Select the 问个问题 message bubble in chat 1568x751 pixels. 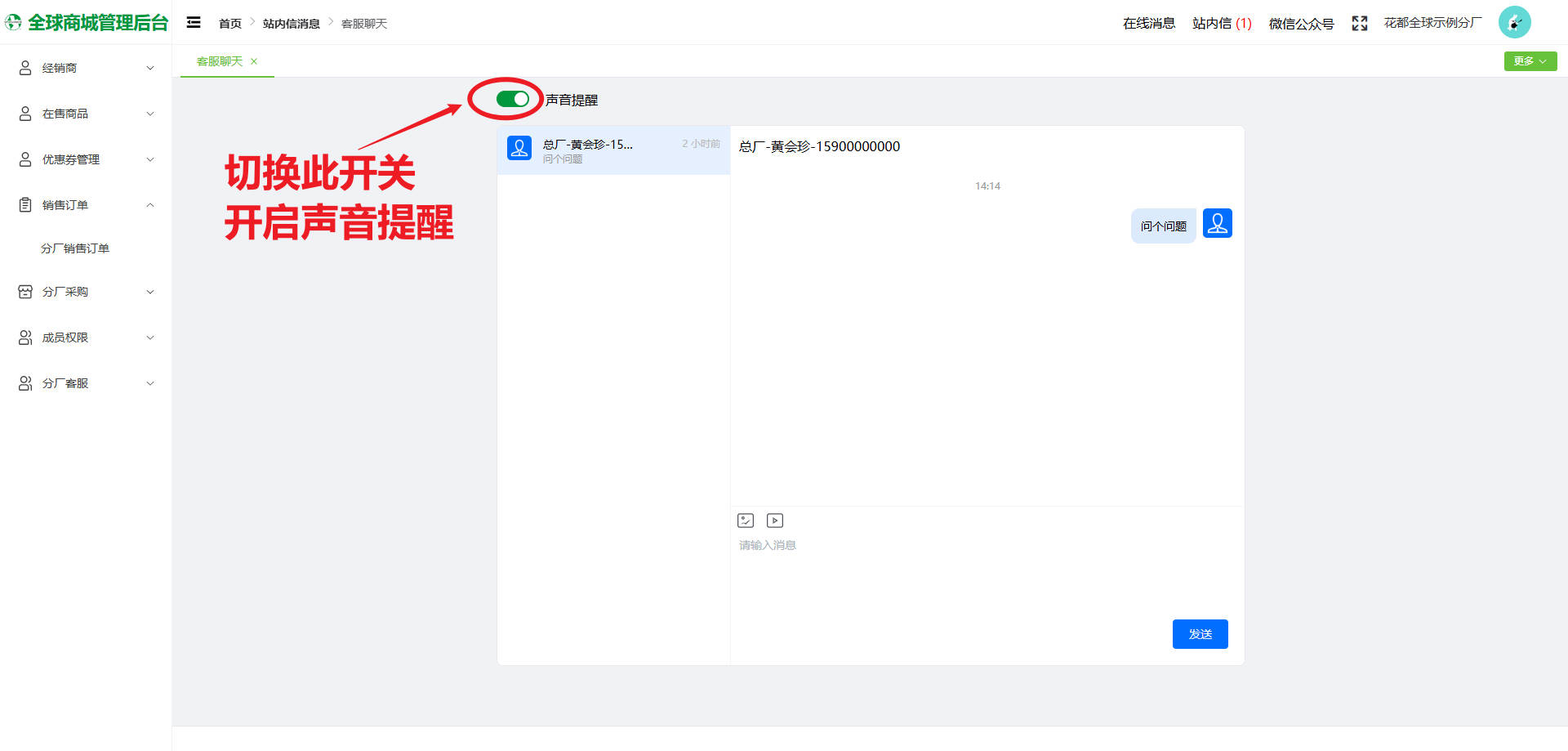tap(1163, 225)
